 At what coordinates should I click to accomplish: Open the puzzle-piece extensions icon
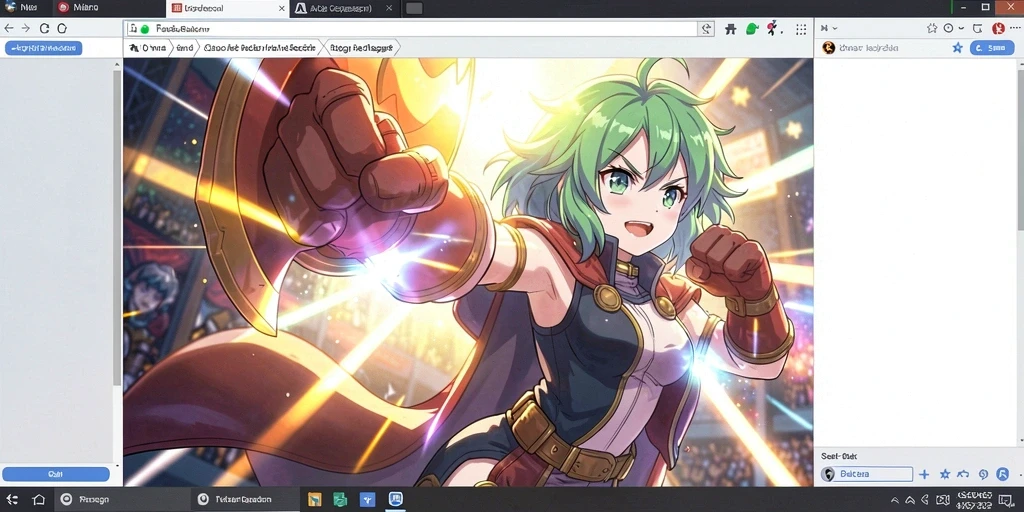[731, 29]
